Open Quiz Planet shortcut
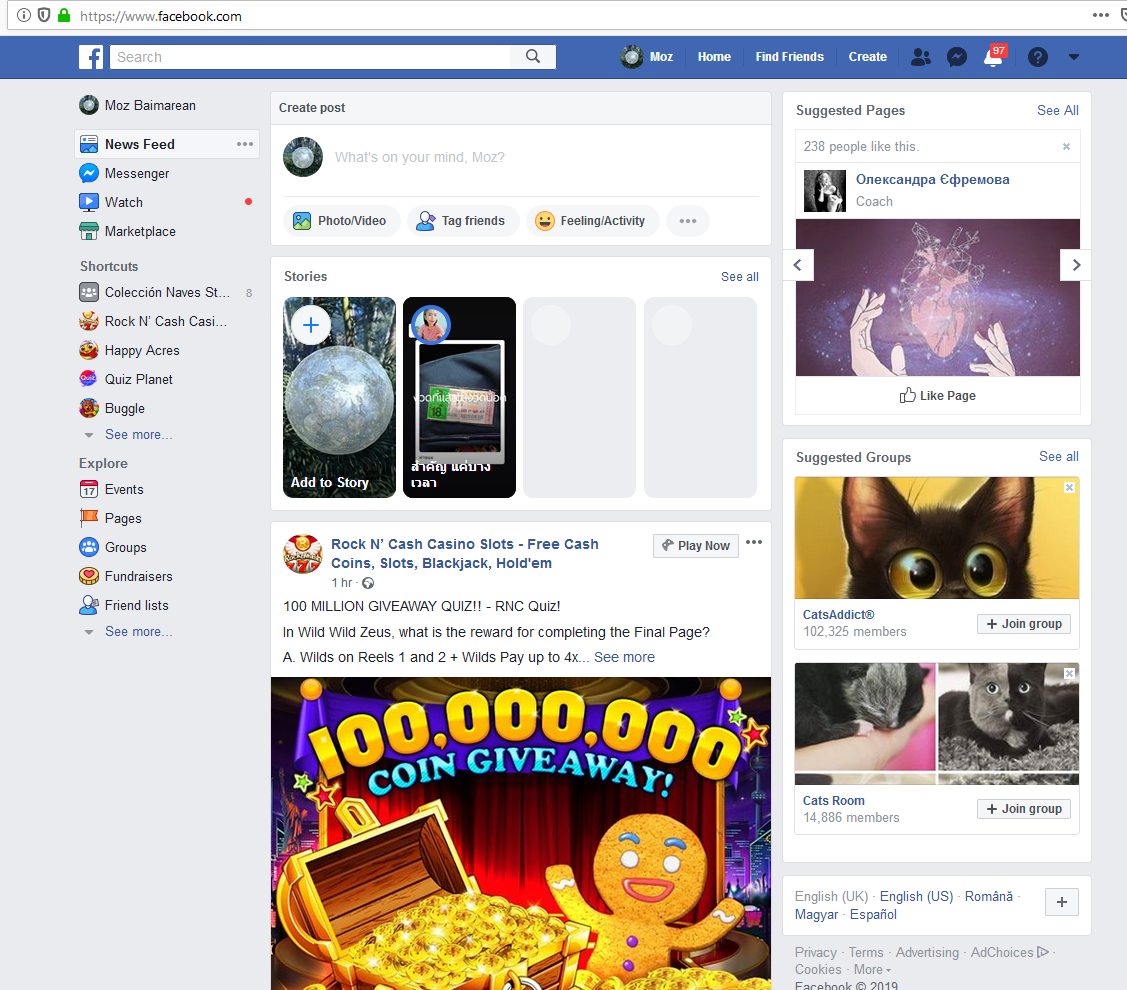Image resolution: width=1127 pixels, height=990 pixels. tap(138, 380)
